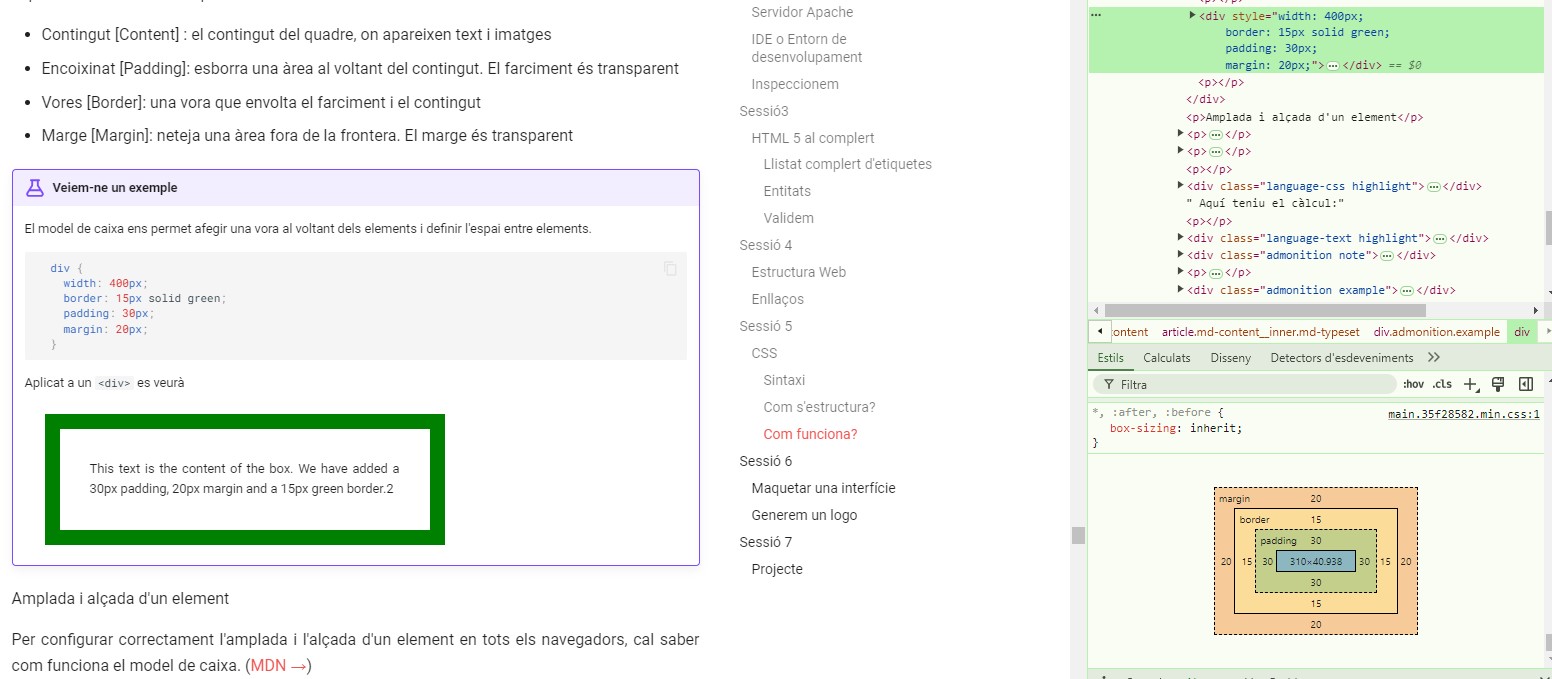The height and width of the screenshot is (679, 1552).
Task: Open Estructura Web link
Action: tap(799, 272)
